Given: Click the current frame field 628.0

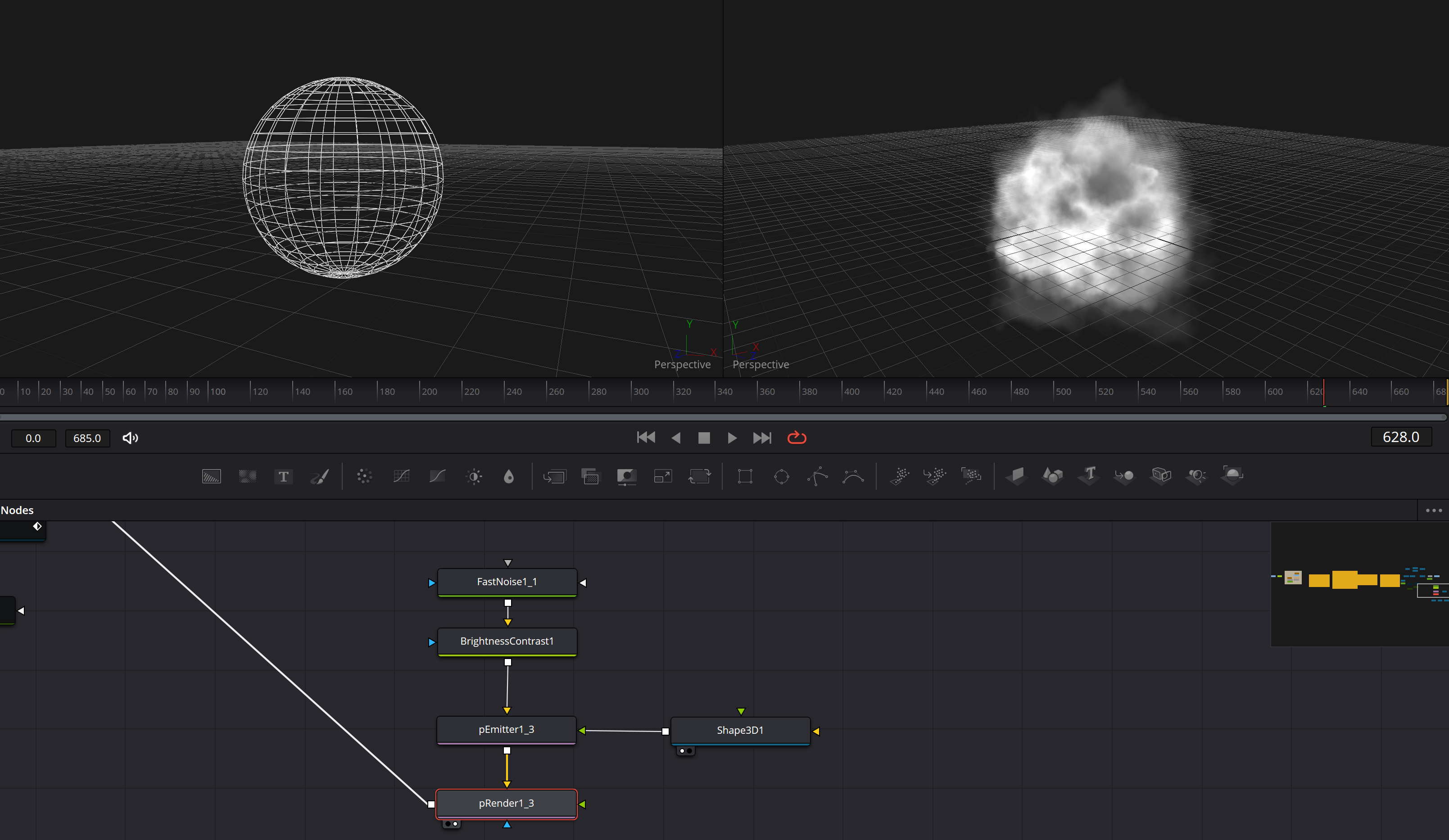Looking at the screenshot, I should (1401, 437).
